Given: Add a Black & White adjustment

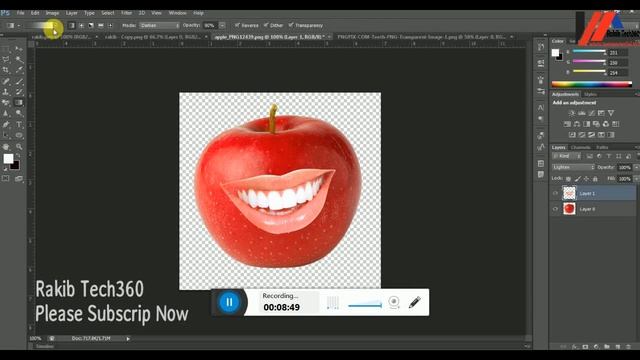Looking at the screenshot, I should [x=587, y=124].
